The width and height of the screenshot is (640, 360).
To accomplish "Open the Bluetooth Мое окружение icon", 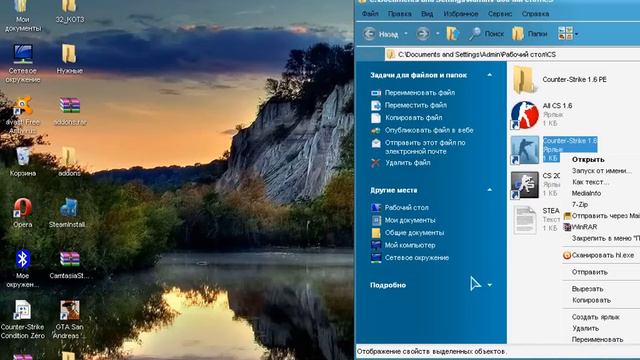I will pos(23,268).
